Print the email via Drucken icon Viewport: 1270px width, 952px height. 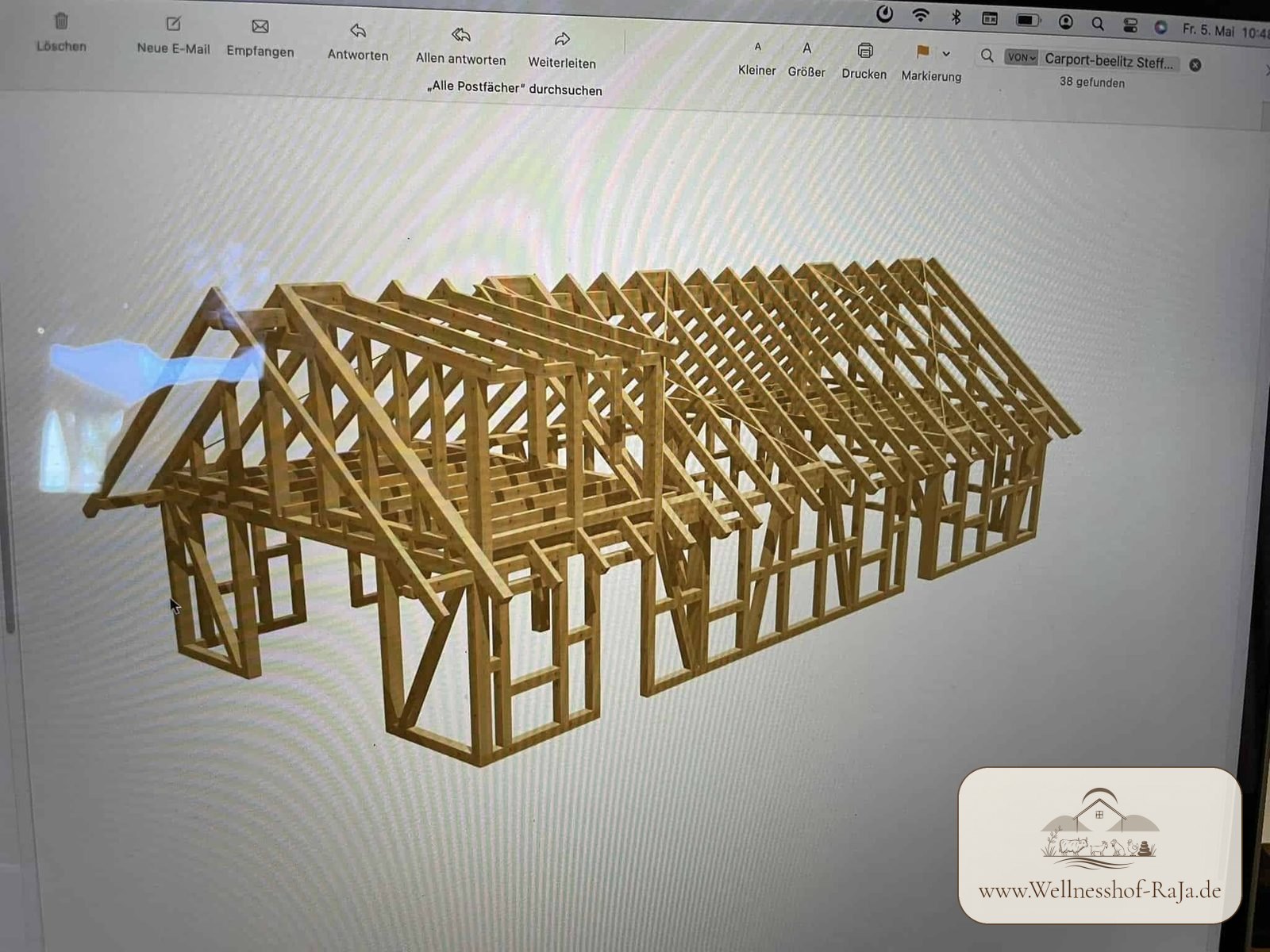865,51
